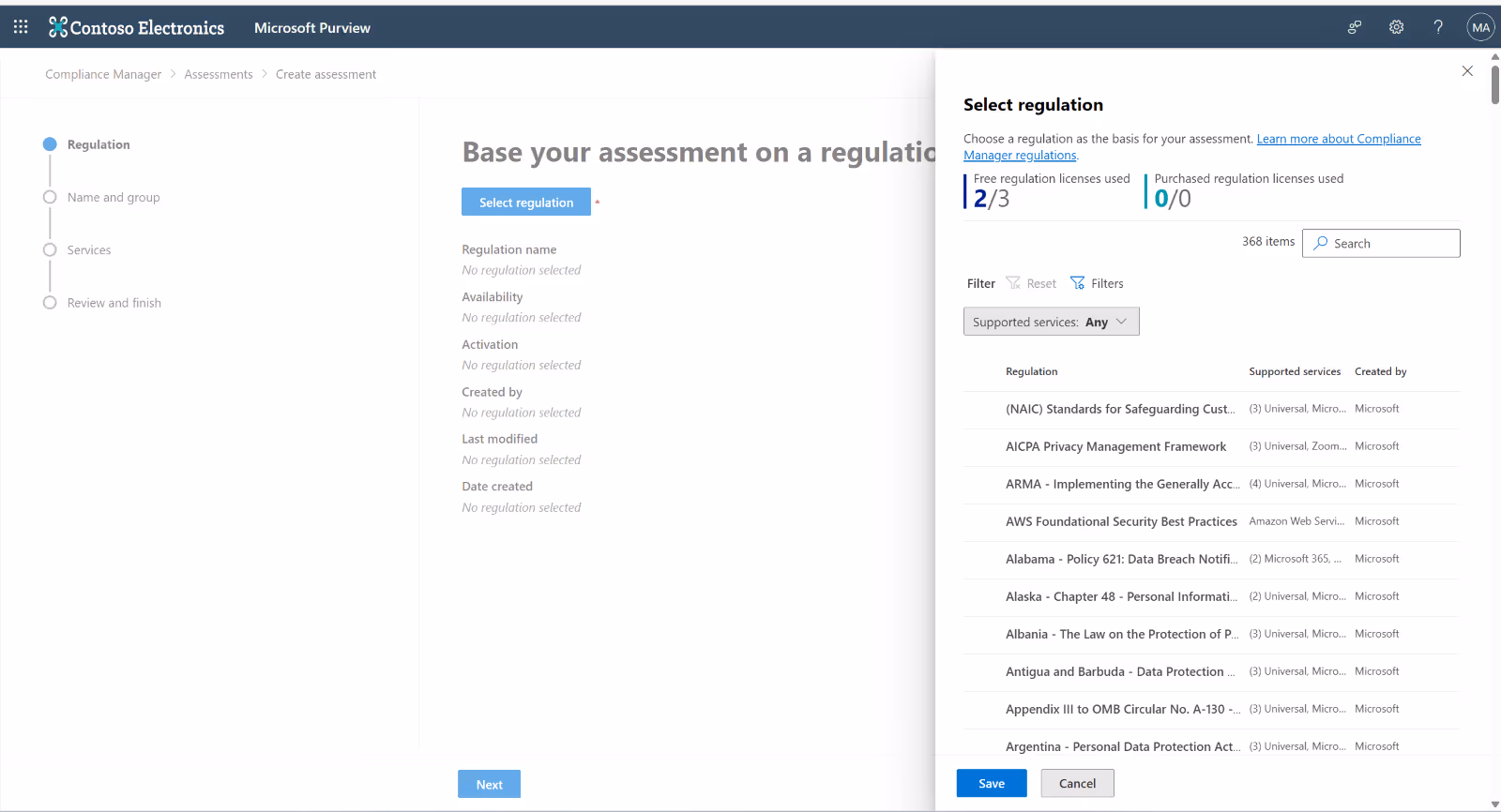Click (2) Microsoft 365 services cell
This screenshot has height=812, width=1501.
click(1295, 559)
